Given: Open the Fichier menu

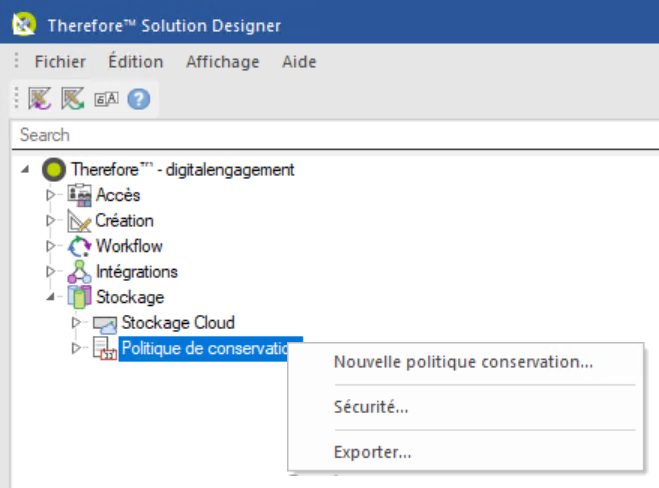Looking at the screenshot, I should 60,62.
